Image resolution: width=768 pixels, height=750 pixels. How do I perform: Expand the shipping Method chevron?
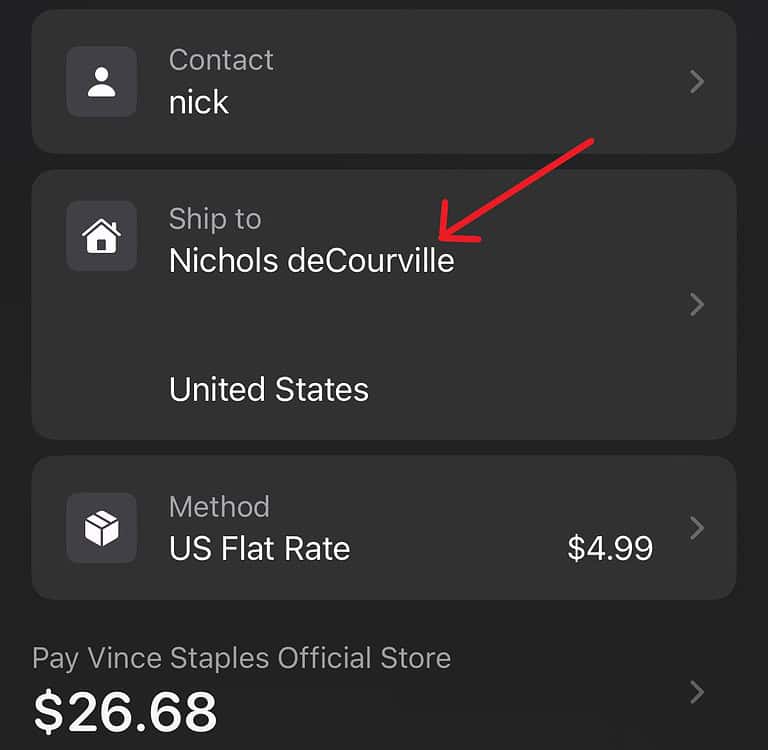tap(698, 527)
